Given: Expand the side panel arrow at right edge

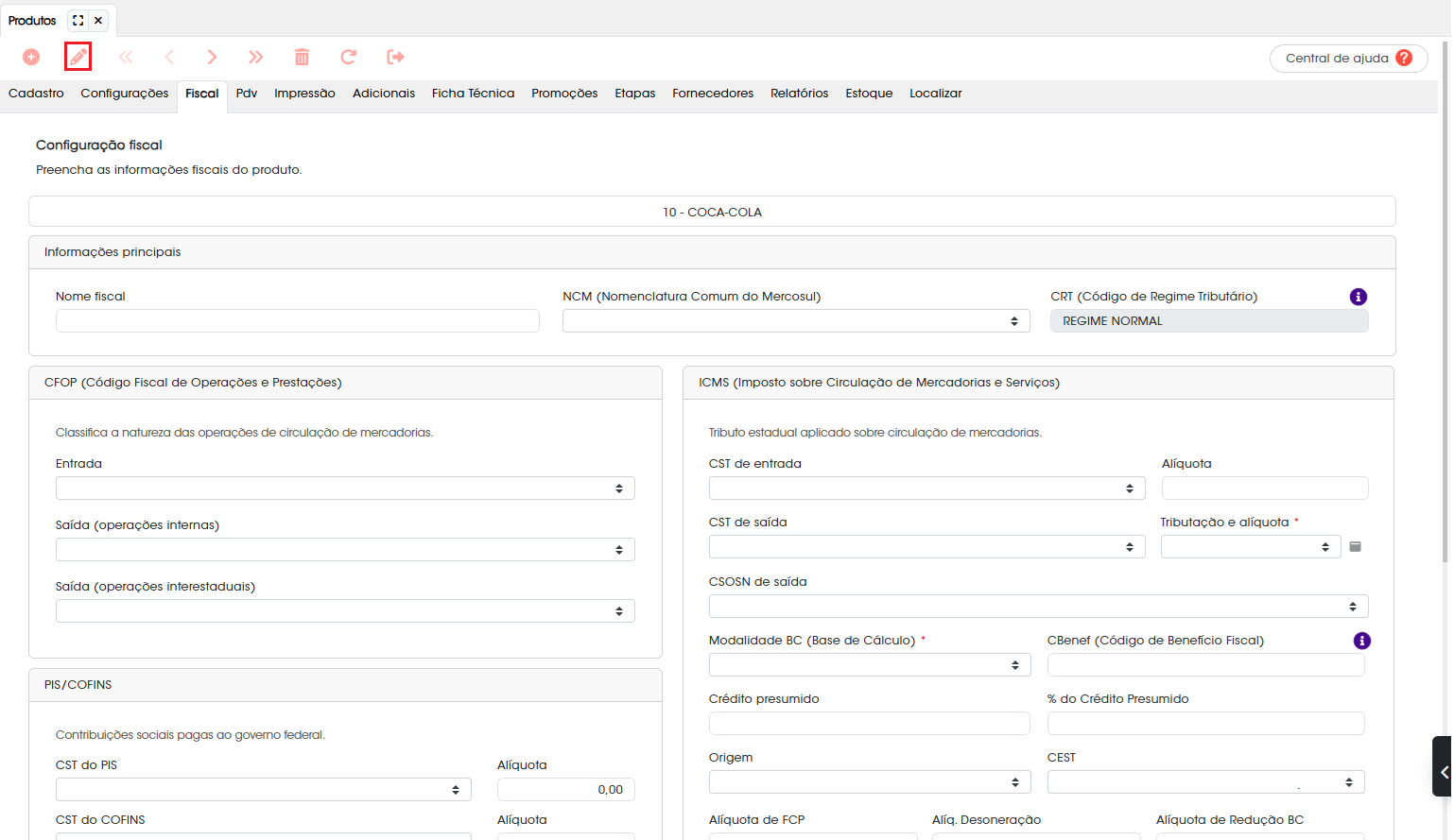Looking at the screenshot, I should 1443,766.
